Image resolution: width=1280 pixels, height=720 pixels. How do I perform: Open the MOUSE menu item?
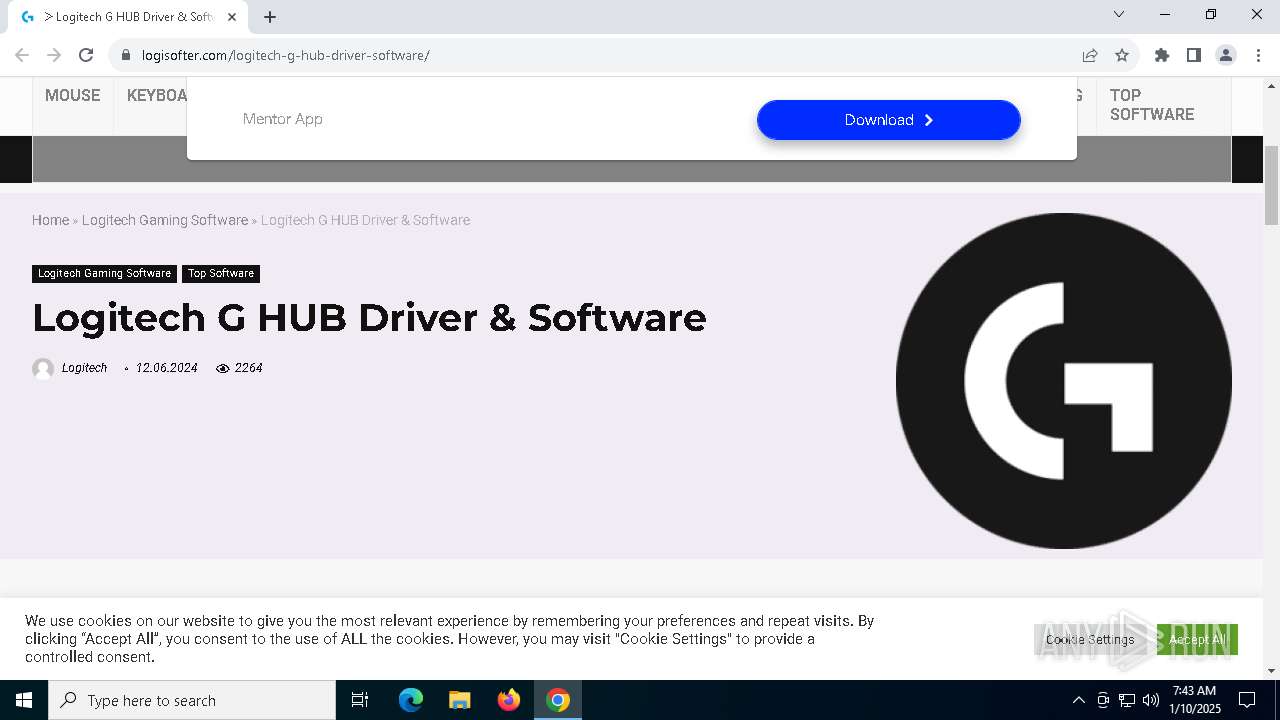pyautogui.click(x=73, y=95)
